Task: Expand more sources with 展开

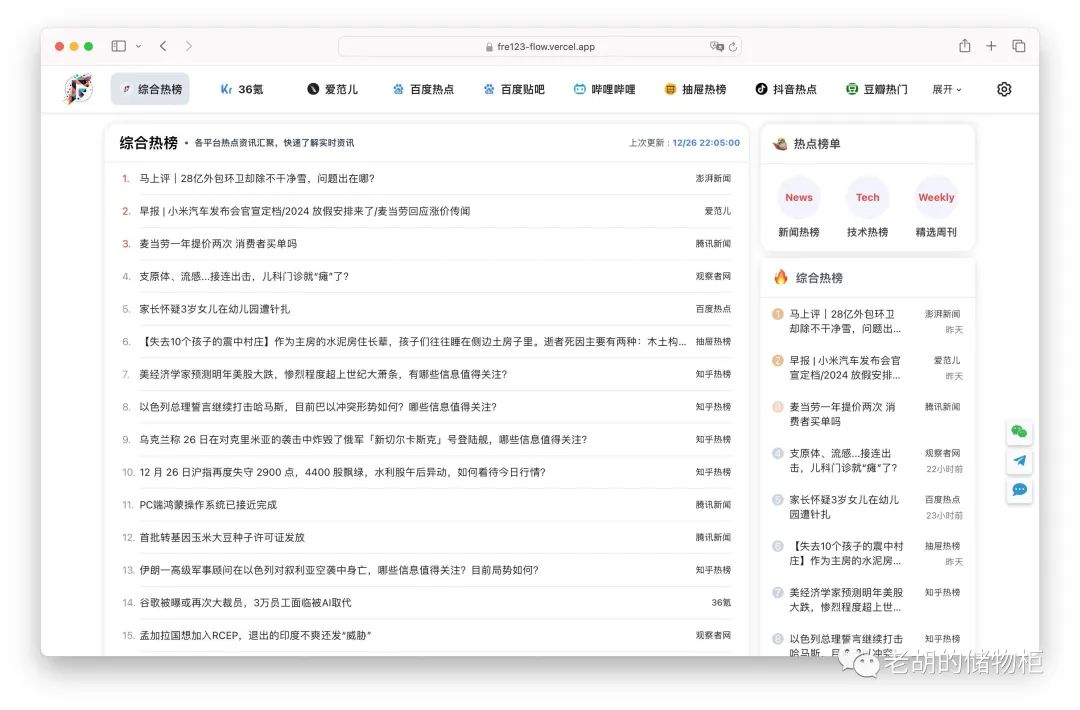Action: click(946, 90)
